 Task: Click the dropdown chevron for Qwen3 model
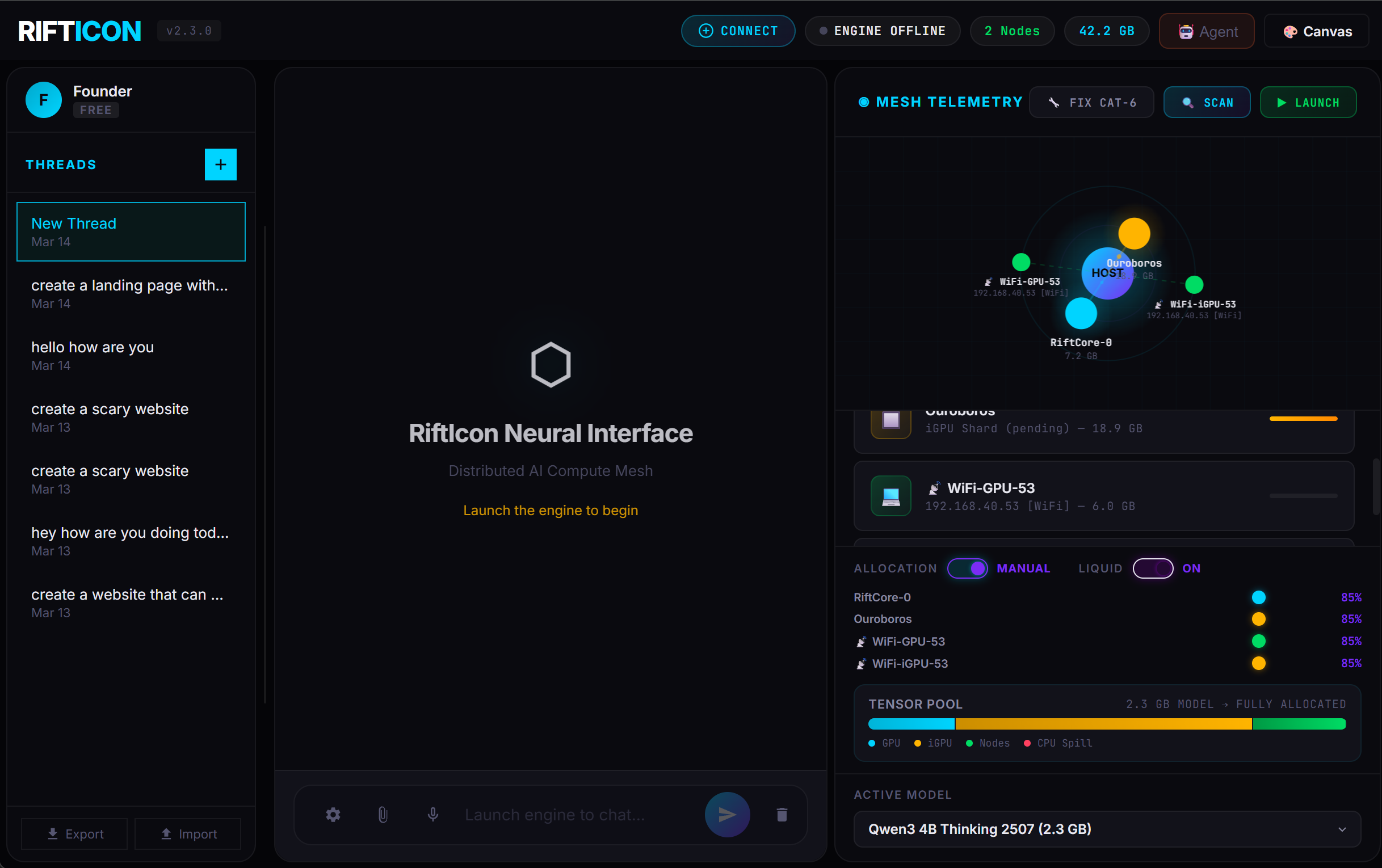click(1342, 829)
